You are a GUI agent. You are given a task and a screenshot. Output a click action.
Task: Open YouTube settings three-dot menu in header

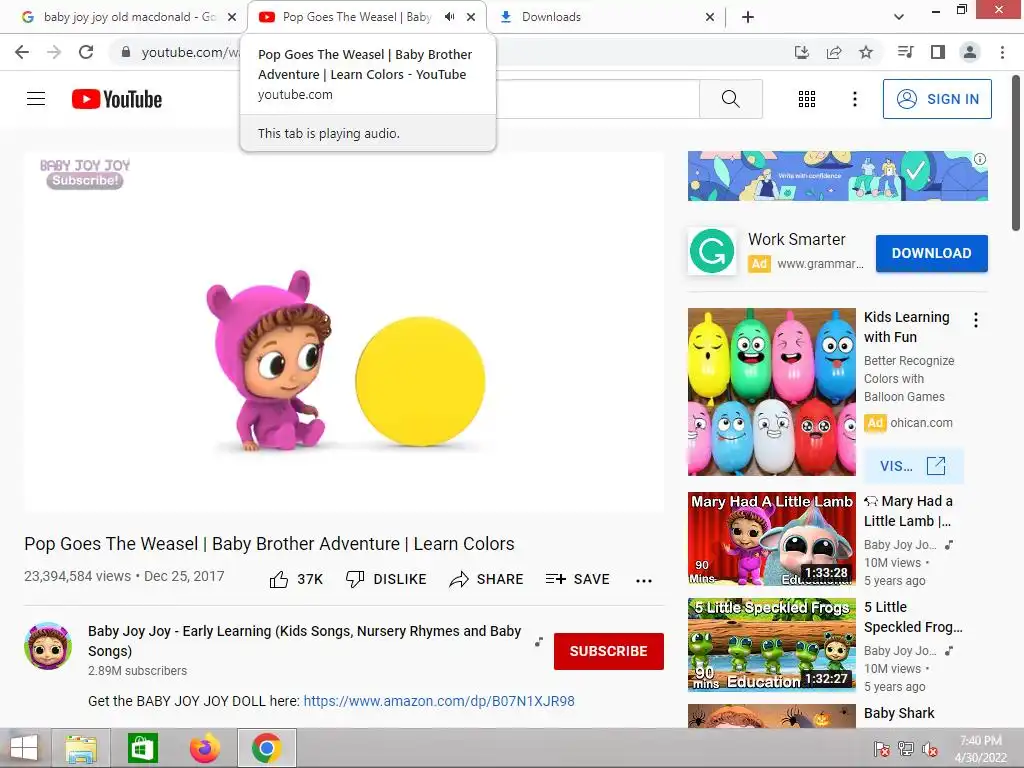pyautogui.click(x=855, y=99)
